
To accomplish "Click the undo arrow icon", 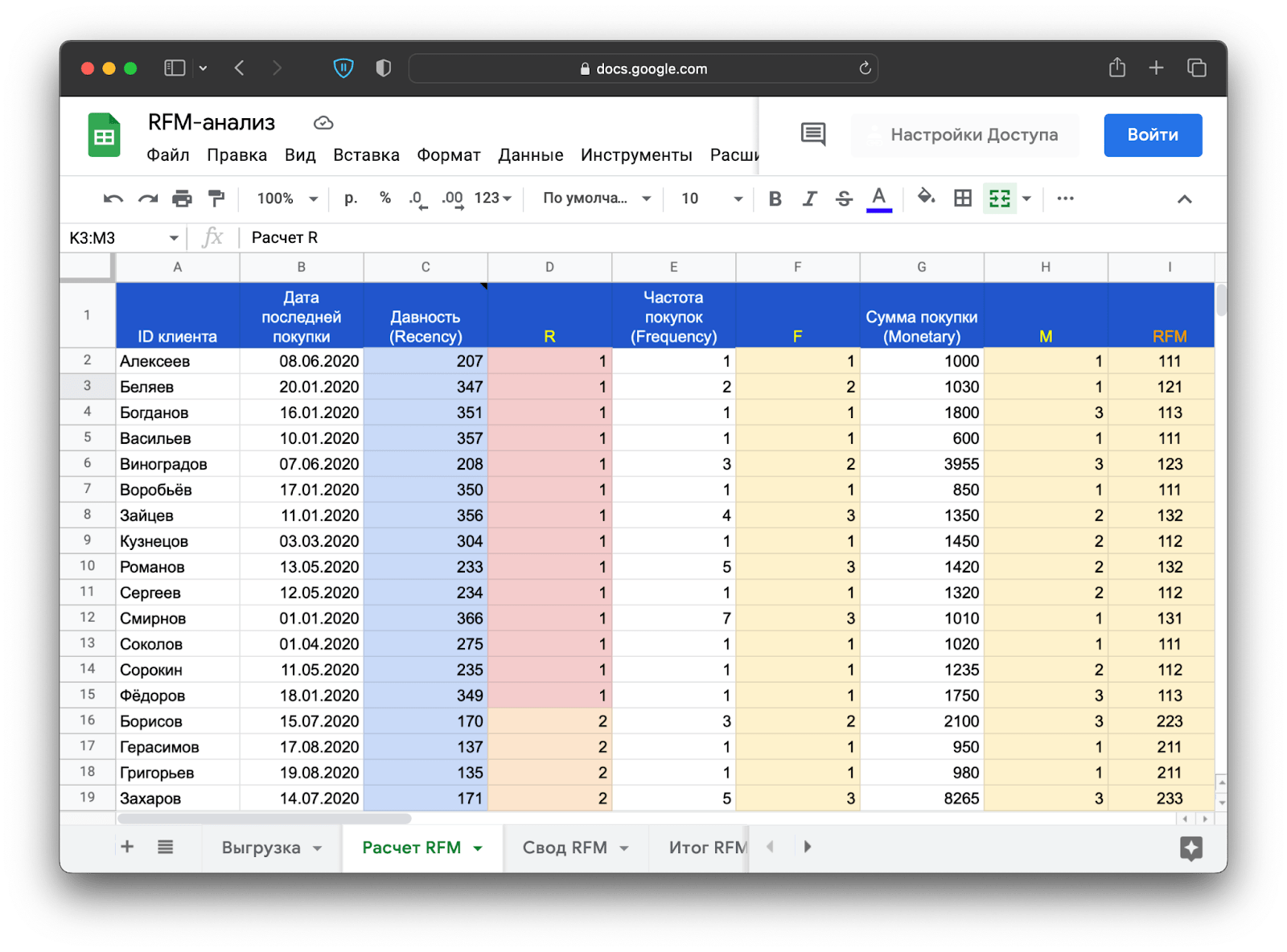I will [x=113, y=199].
